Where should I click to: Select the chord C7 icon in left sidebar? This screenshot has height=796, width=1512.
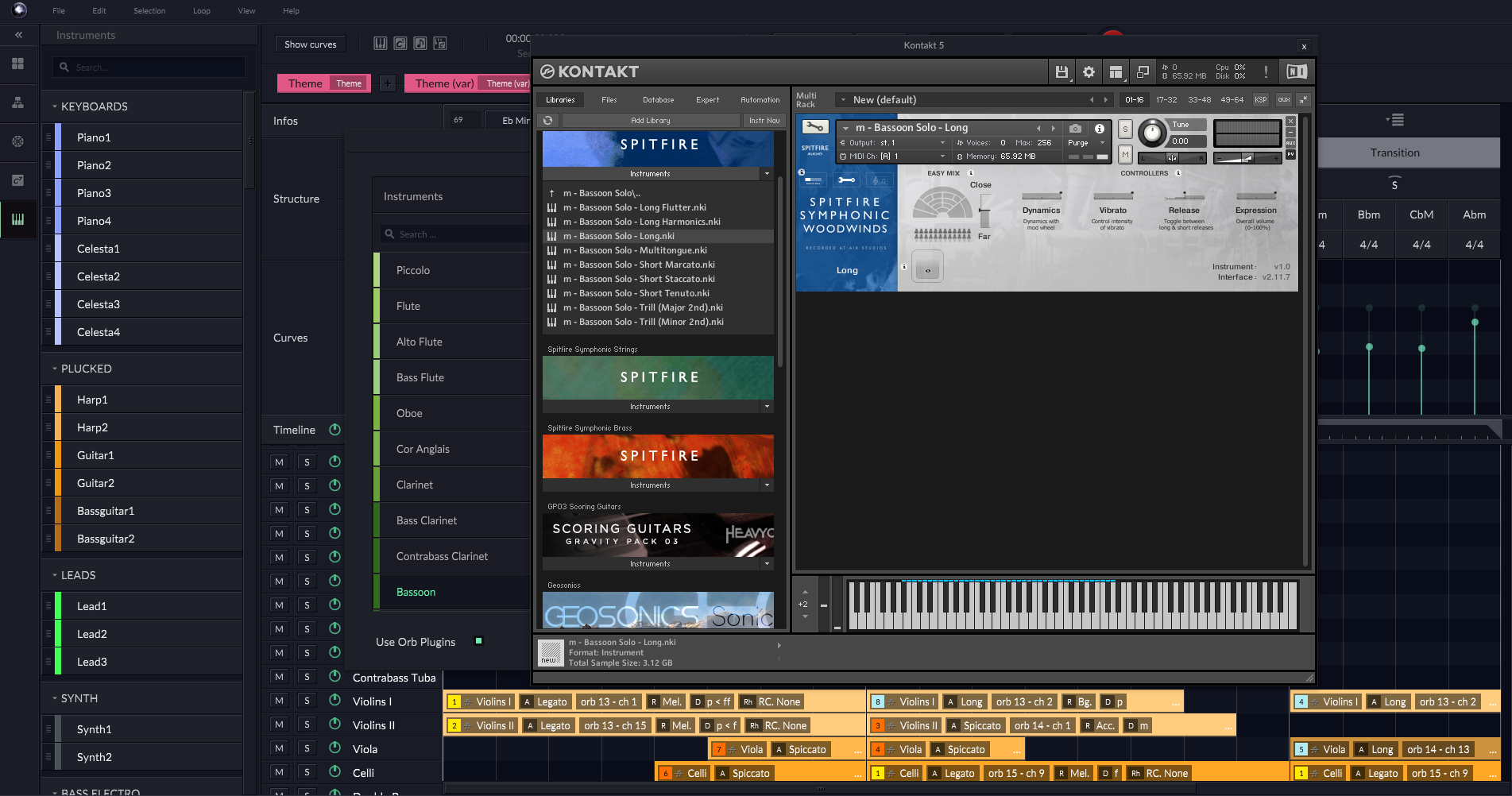pos(17,180)
